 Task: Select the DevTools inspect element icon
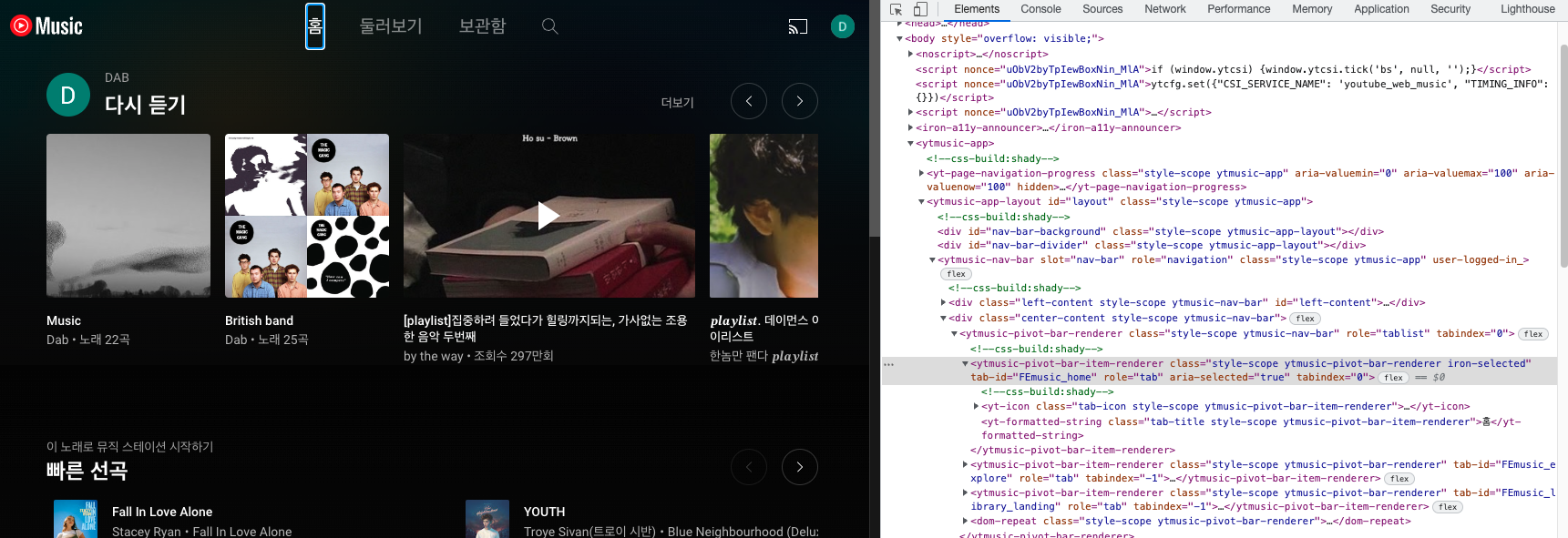point(897,9)
